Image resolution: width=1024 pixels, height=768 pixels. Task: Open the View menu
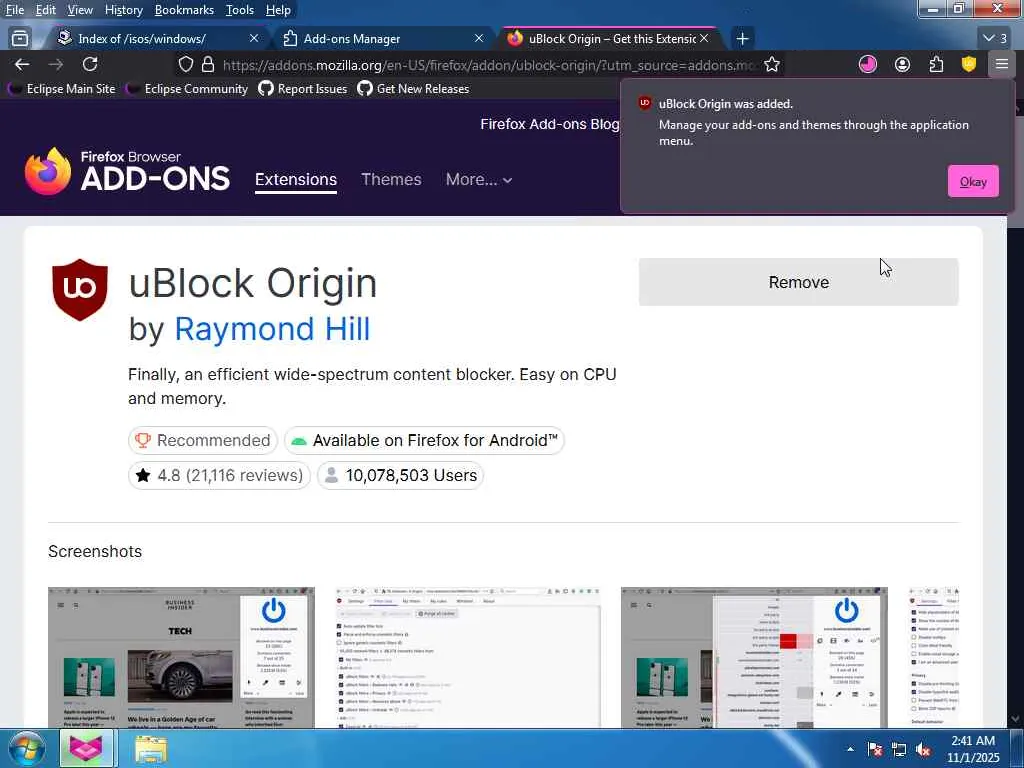[x=80, y=10]
